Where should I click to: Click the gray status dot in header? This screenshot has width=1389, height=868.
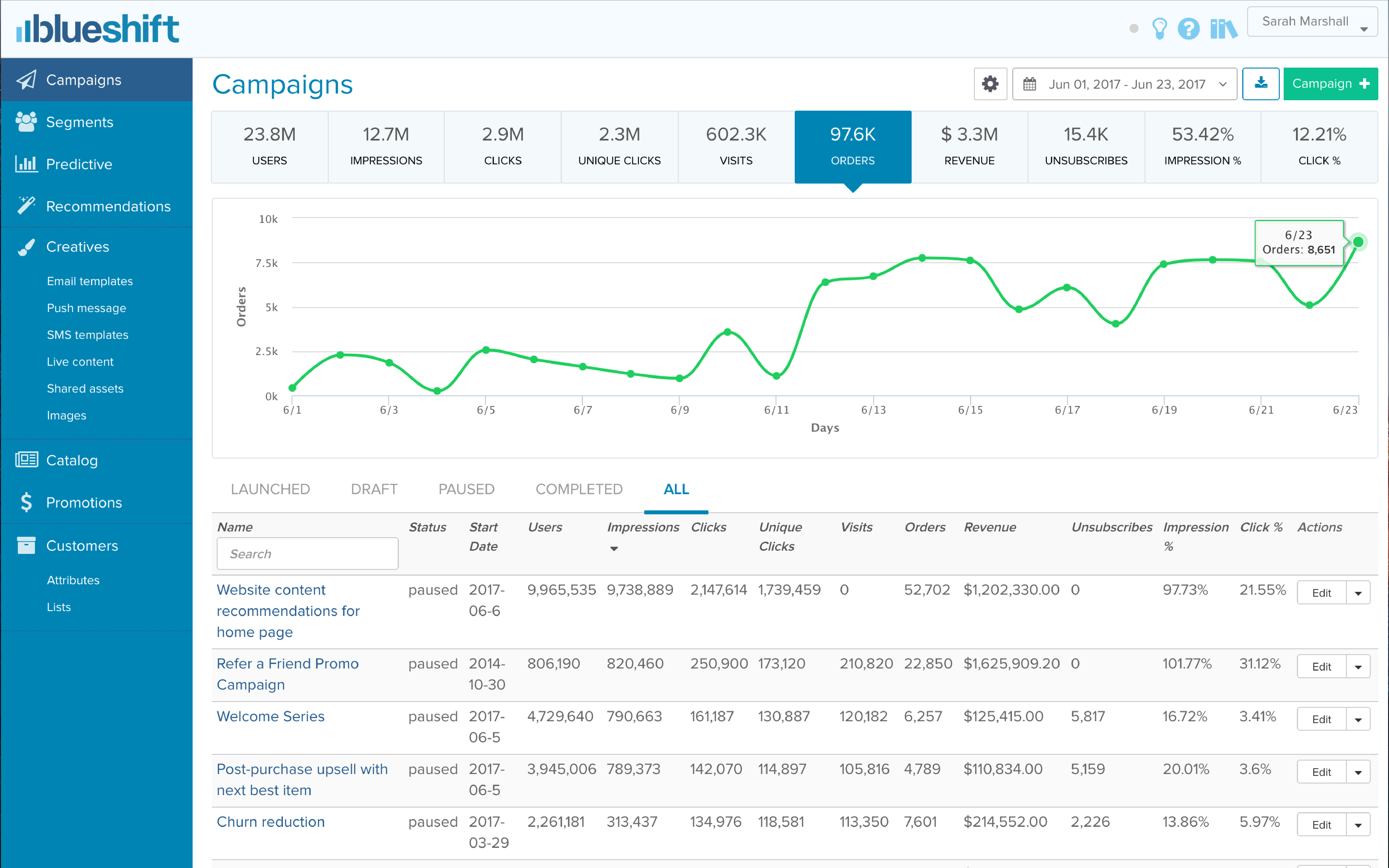(1134, 28)
